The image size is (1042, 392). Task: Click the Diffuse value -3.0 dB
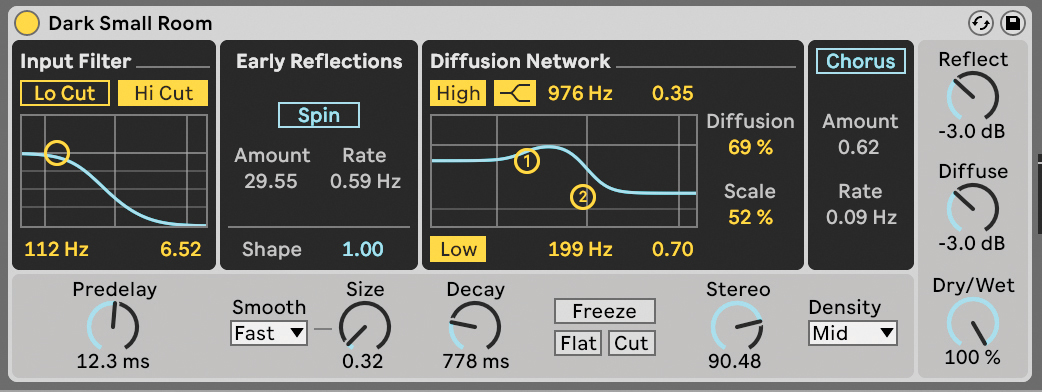coord(972,243)
